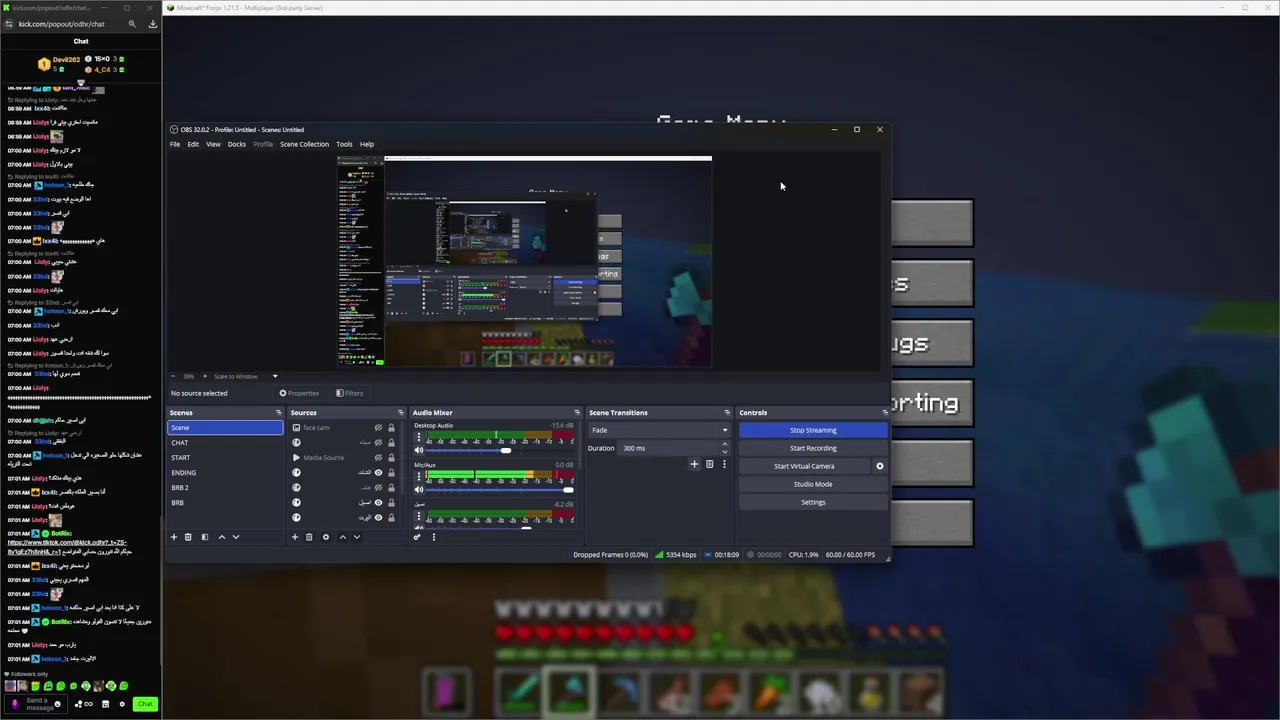Click the 300 ms Duration field
Image resolution: width=1280 pixels, height=720 pixels.
[668, 448]
